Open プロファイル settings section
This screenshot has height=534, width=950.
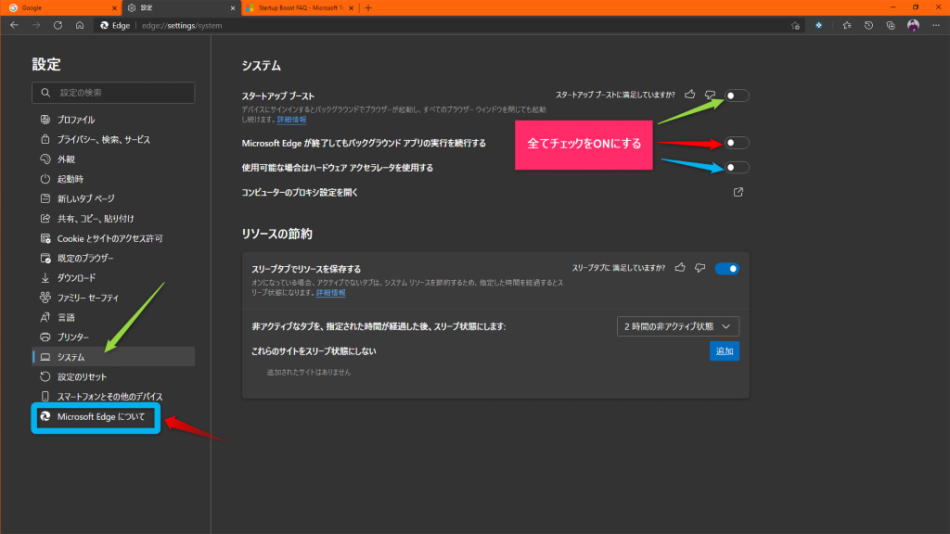coord(113,119)
